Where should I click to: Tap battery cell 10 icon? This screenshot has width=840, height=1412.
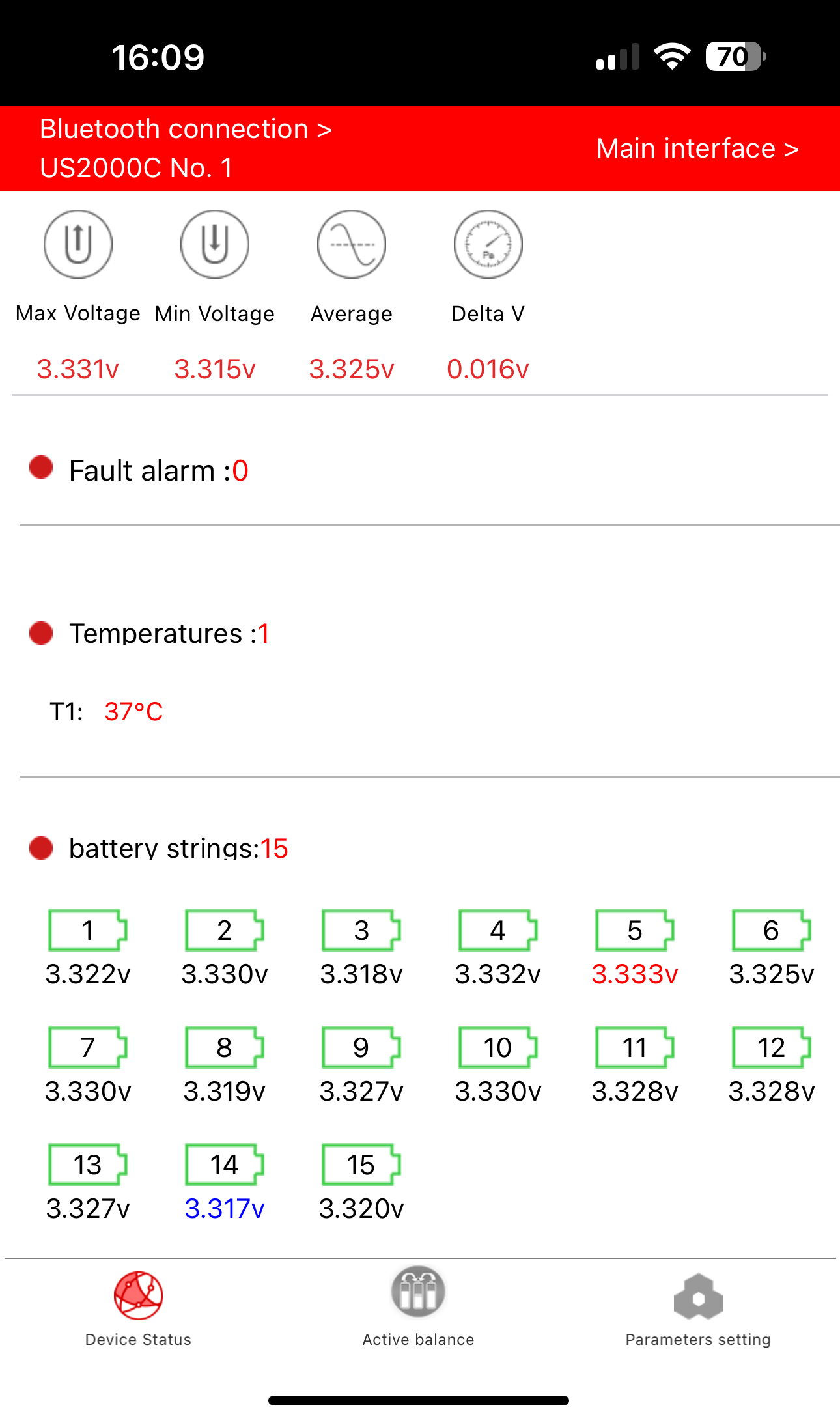[498, 1047]
